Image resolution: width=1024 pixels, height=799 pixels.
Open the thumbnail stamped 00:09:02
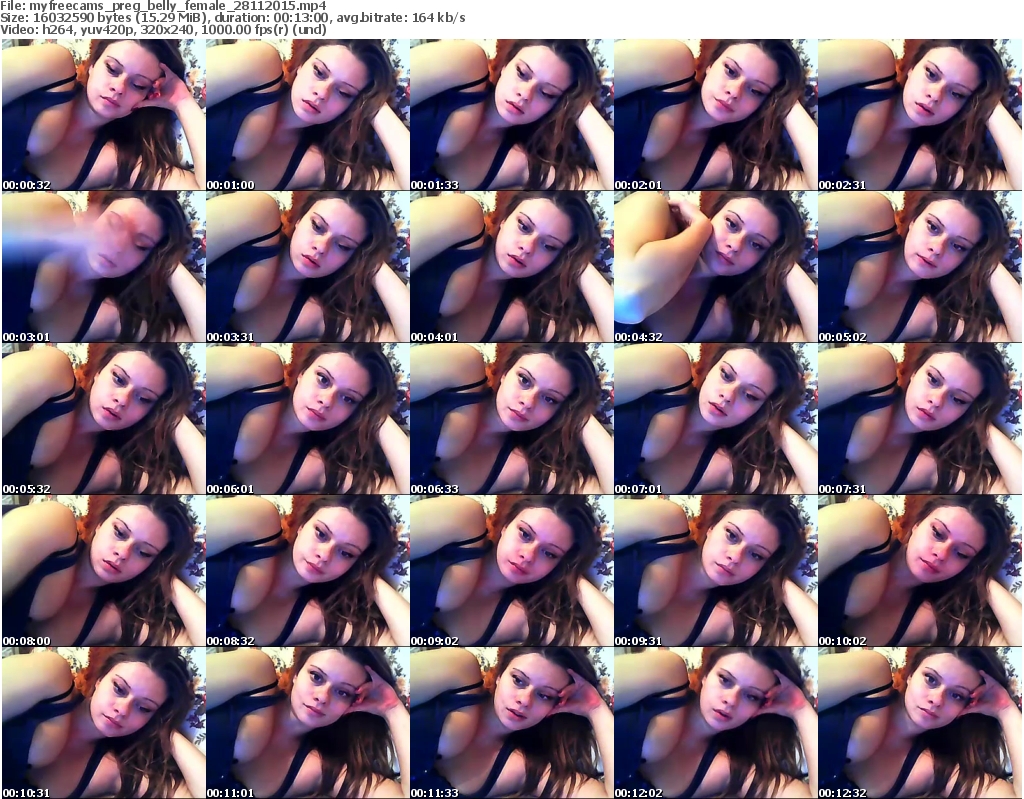coord(511,571)
